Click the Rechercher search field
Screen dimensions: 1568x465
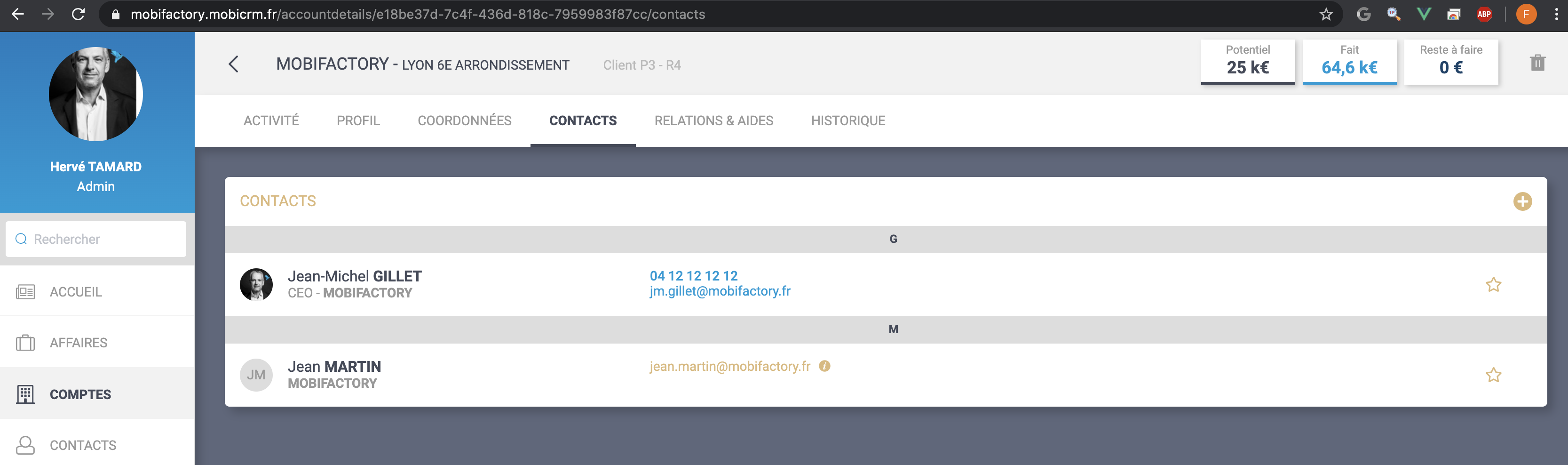coord(96,239)
